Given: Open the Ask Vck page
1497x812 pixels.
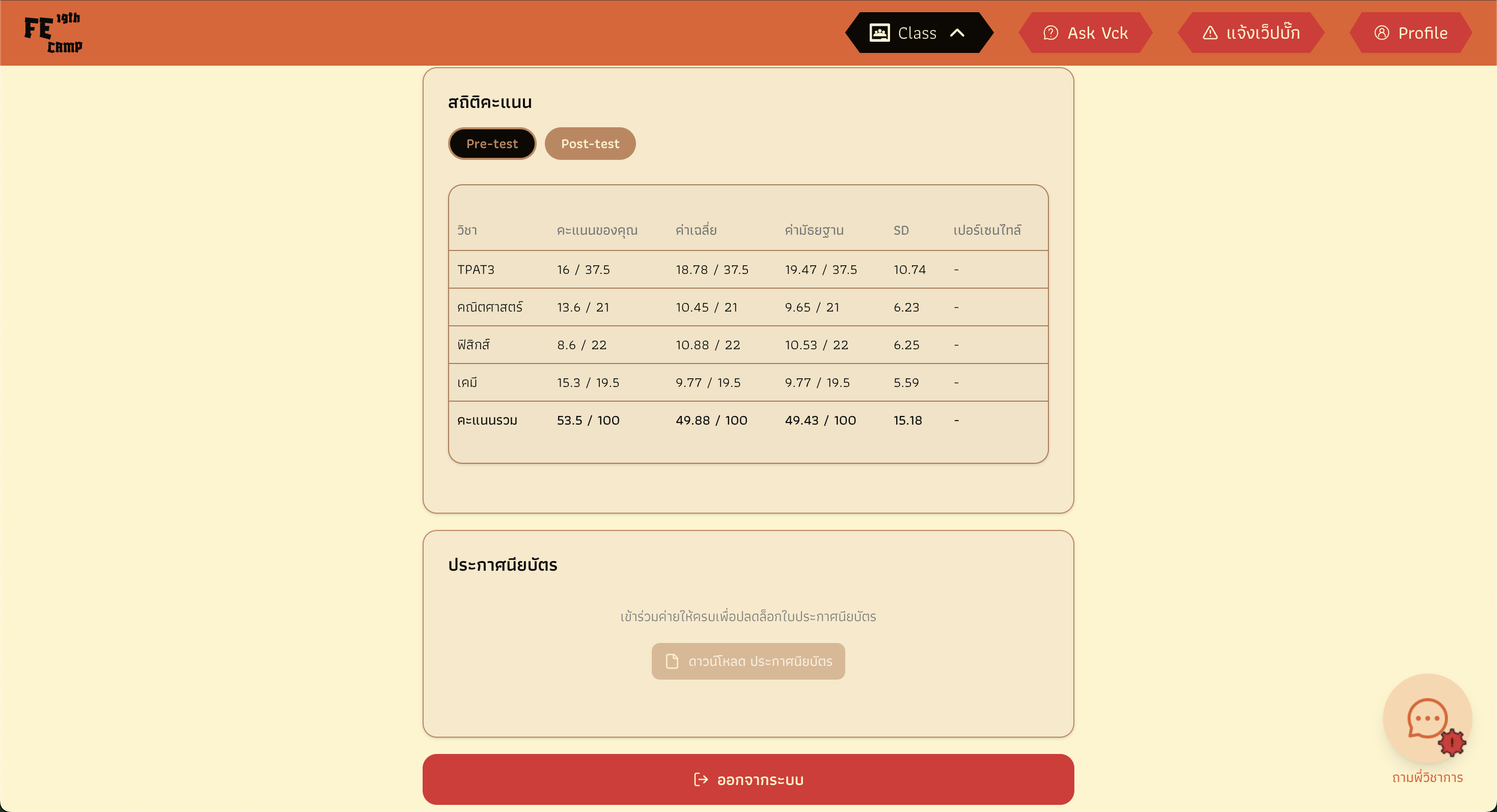Looking at the screenshot, I should (x=1086, y=33).
